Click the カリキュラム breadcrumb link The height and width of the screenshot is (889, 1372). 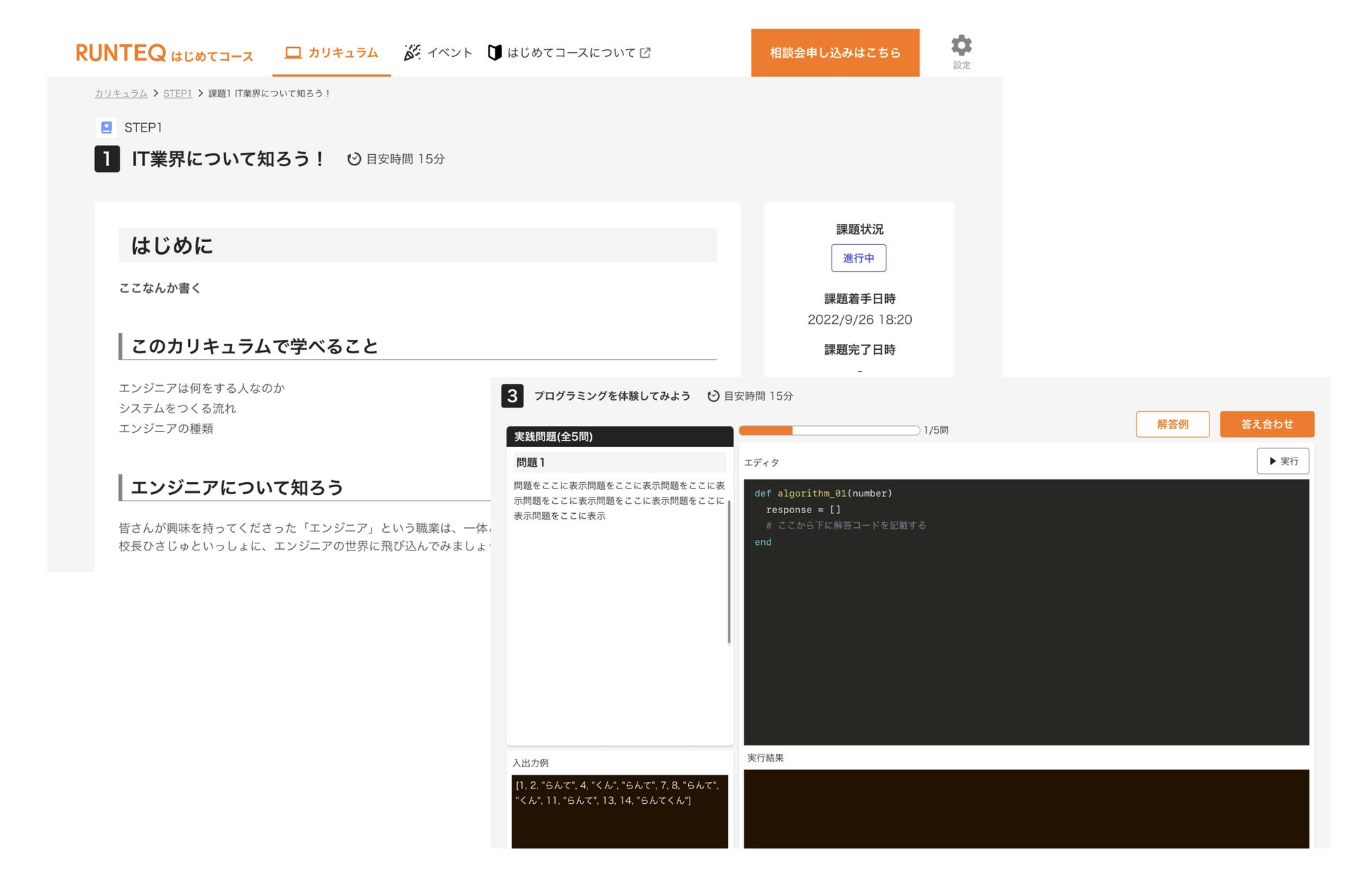pos(121,94)
